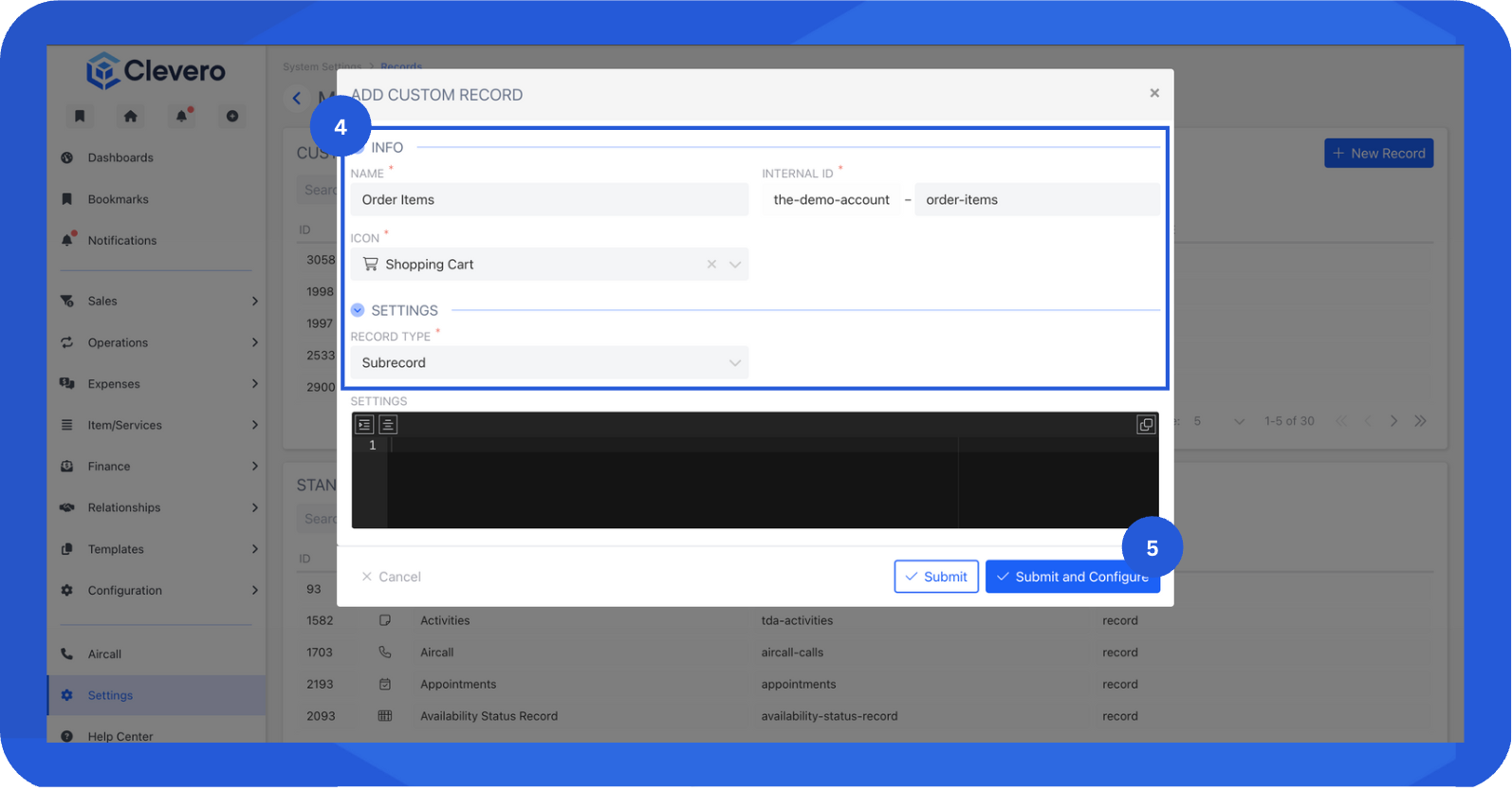Click the Finance icon in sidebar
This screenshot has width=1512, height=791.
(67, 466)
